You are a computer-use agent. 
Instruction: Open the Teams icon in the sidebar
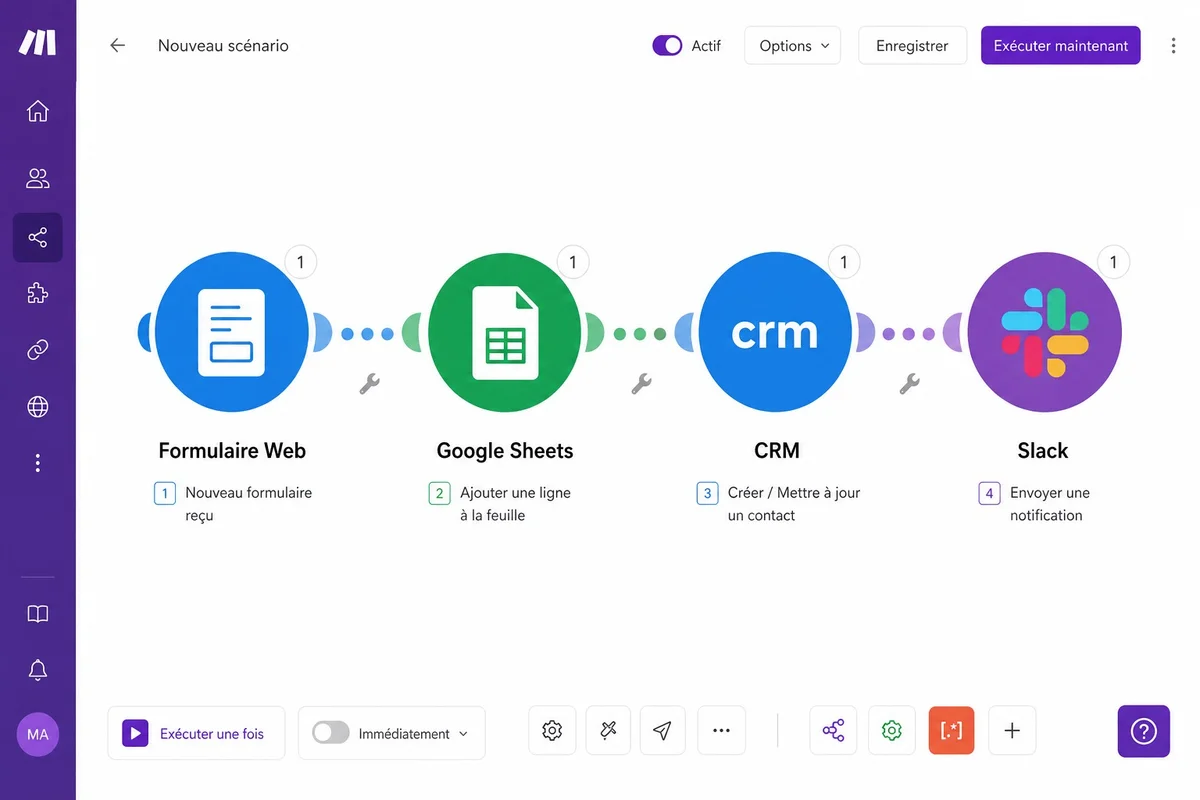[37, 178]
